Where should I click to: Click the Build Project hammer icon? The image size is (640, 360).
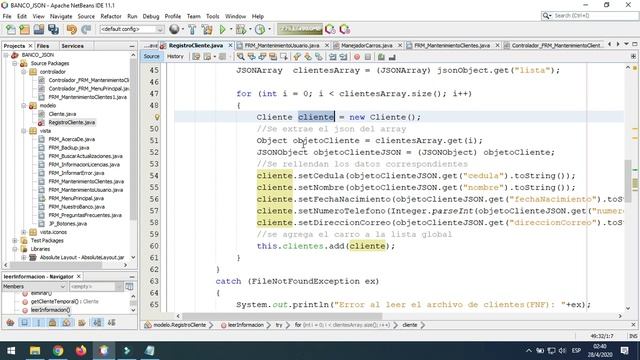[192, 29]
